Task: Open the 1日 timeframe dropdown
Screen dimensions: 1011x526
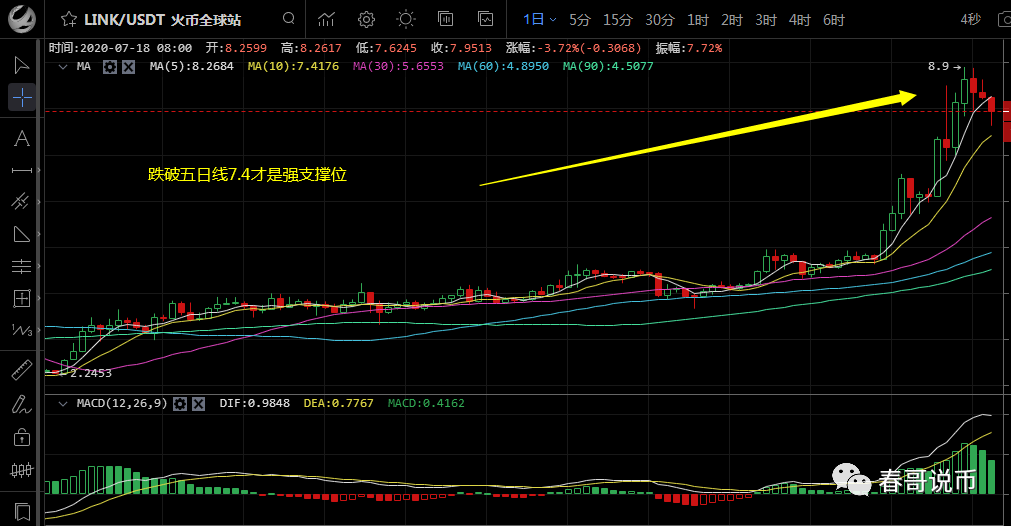Action: coord(540,19)
